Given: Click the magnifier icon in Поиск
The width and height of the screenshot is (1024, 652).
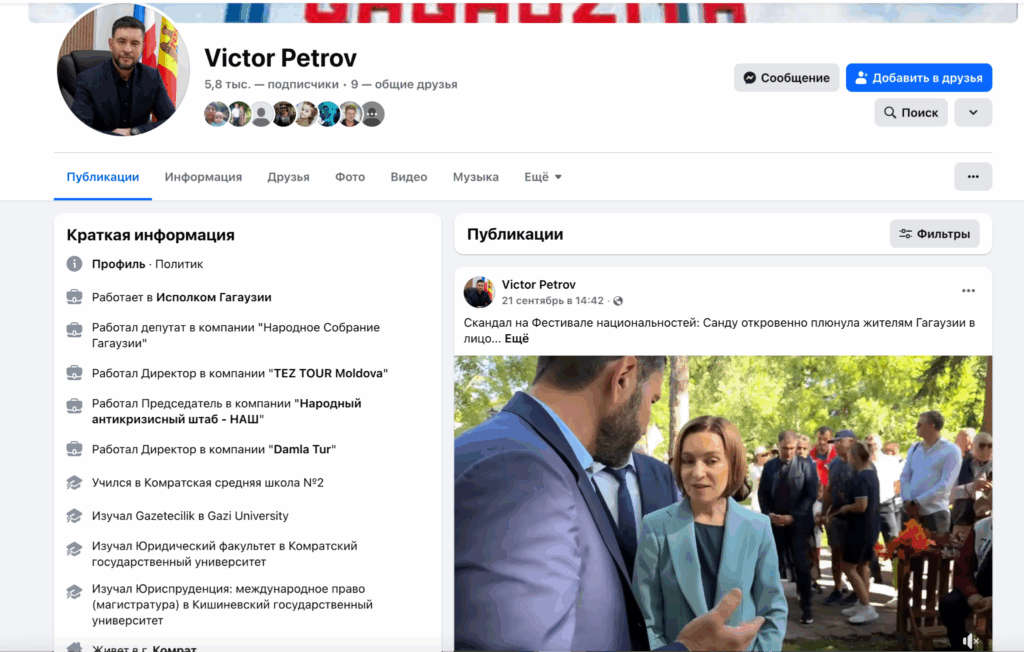Looking at the screenshot, I should click(x=889, y=112).
